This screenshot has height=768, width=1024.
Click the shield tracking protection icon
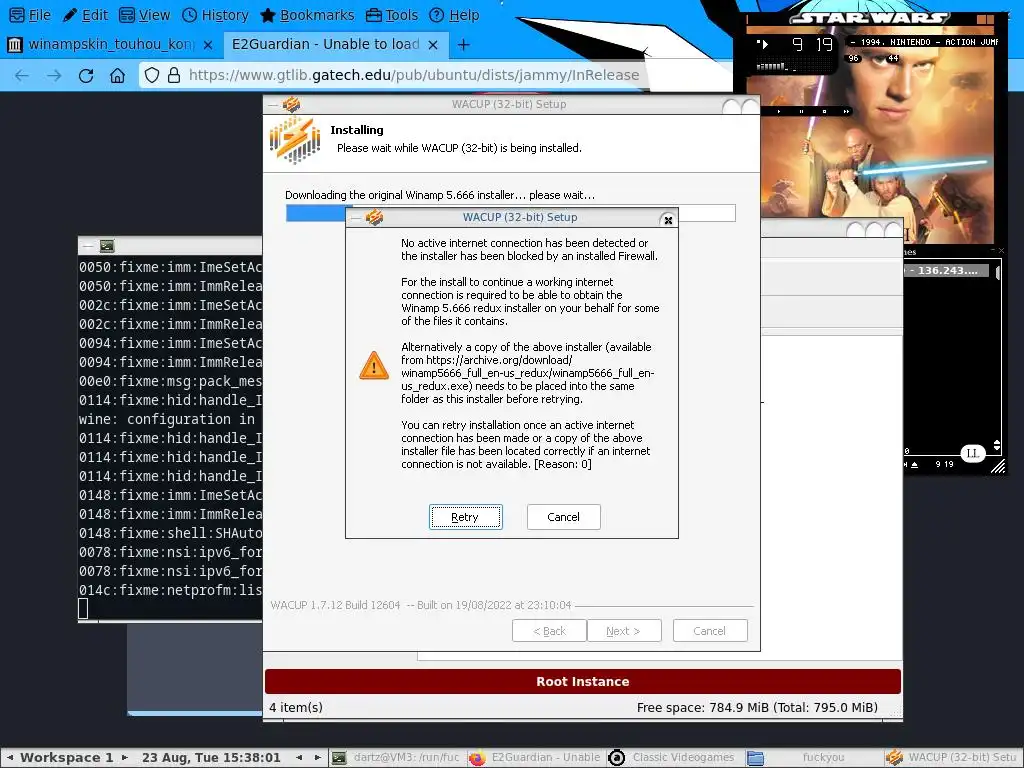152,75
